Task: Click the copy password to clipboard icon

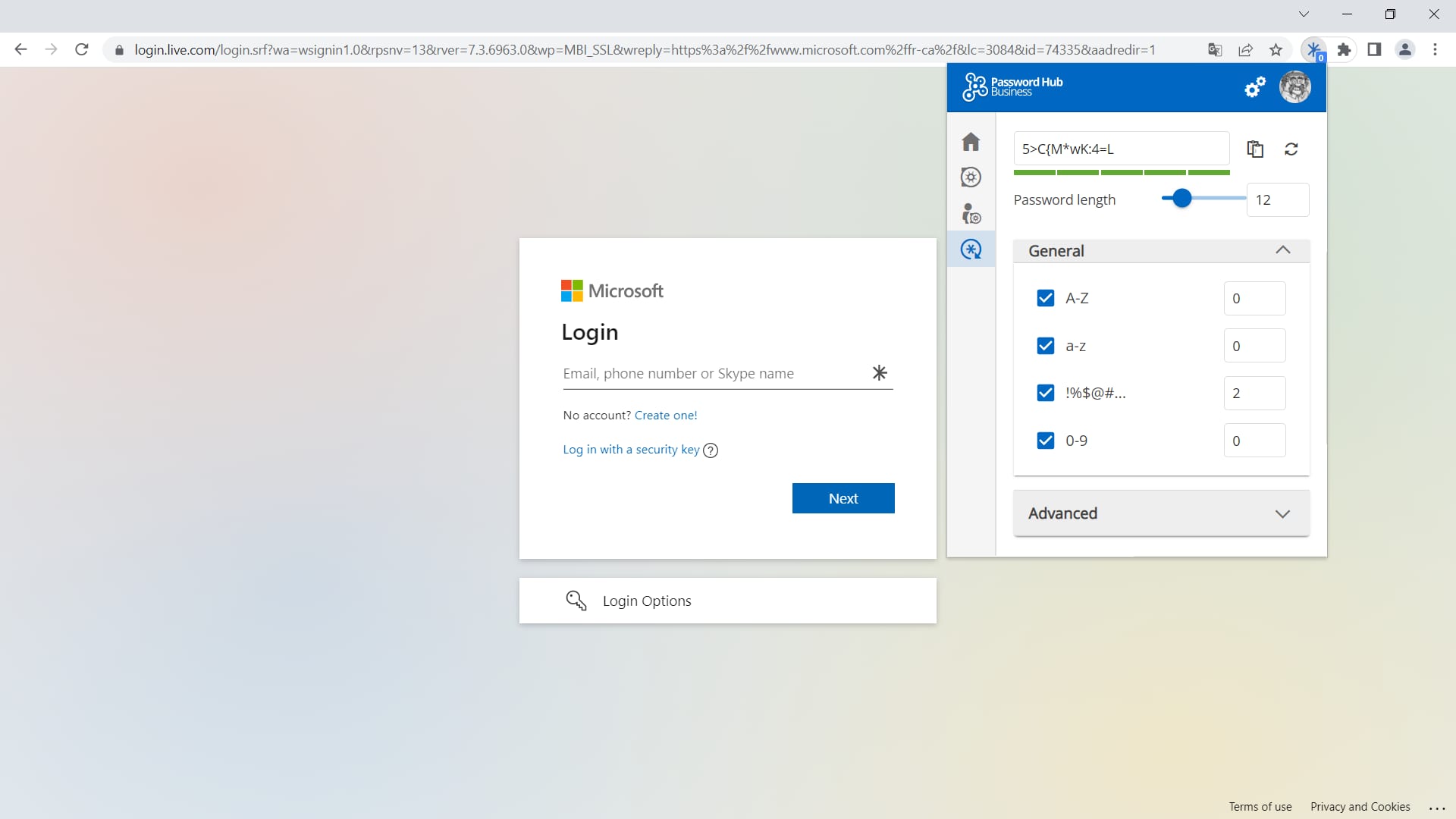Action: click(x=1255, y=149)
